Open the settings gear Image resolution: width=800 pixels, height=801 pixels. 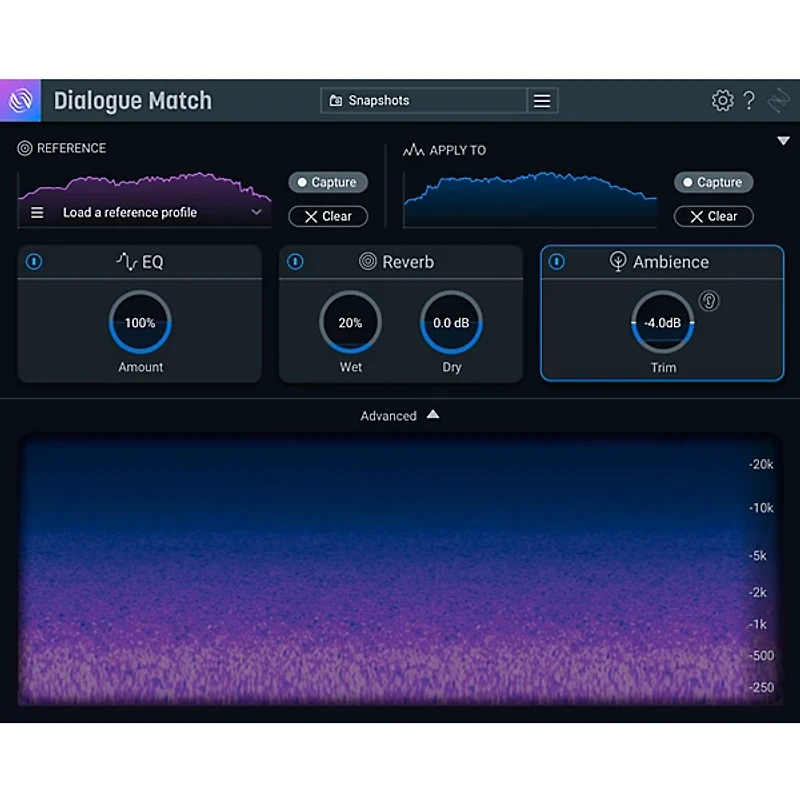pos(722,100)
